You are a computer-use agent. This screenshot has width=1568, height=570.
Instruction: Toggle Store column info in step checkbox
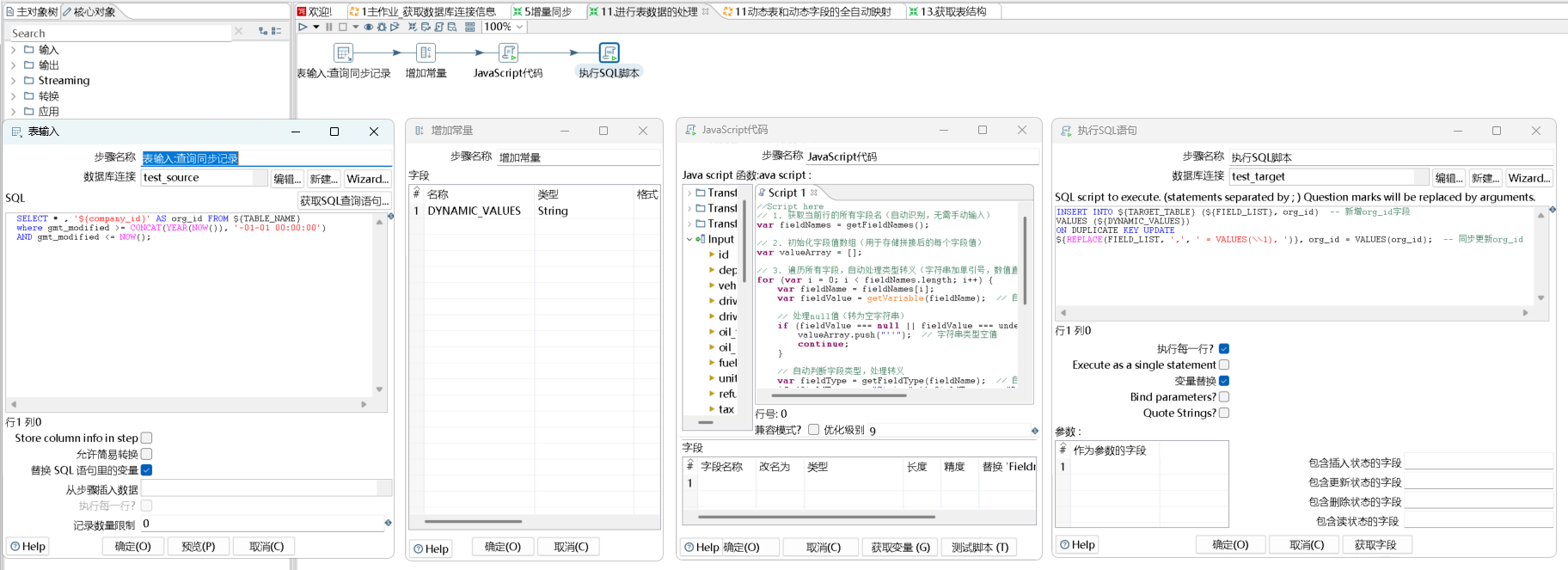(x=146, y=438)
